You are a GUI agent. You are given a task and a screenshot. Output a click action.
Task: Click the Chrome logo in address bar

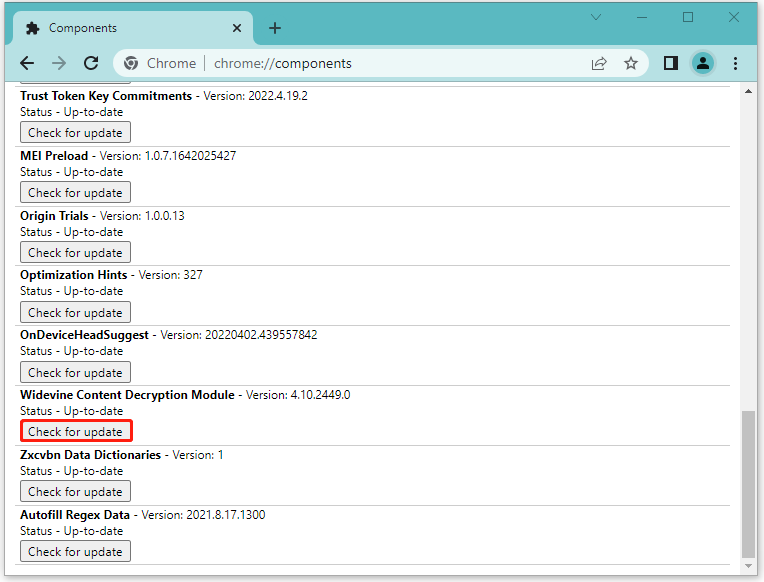[131, 63]
